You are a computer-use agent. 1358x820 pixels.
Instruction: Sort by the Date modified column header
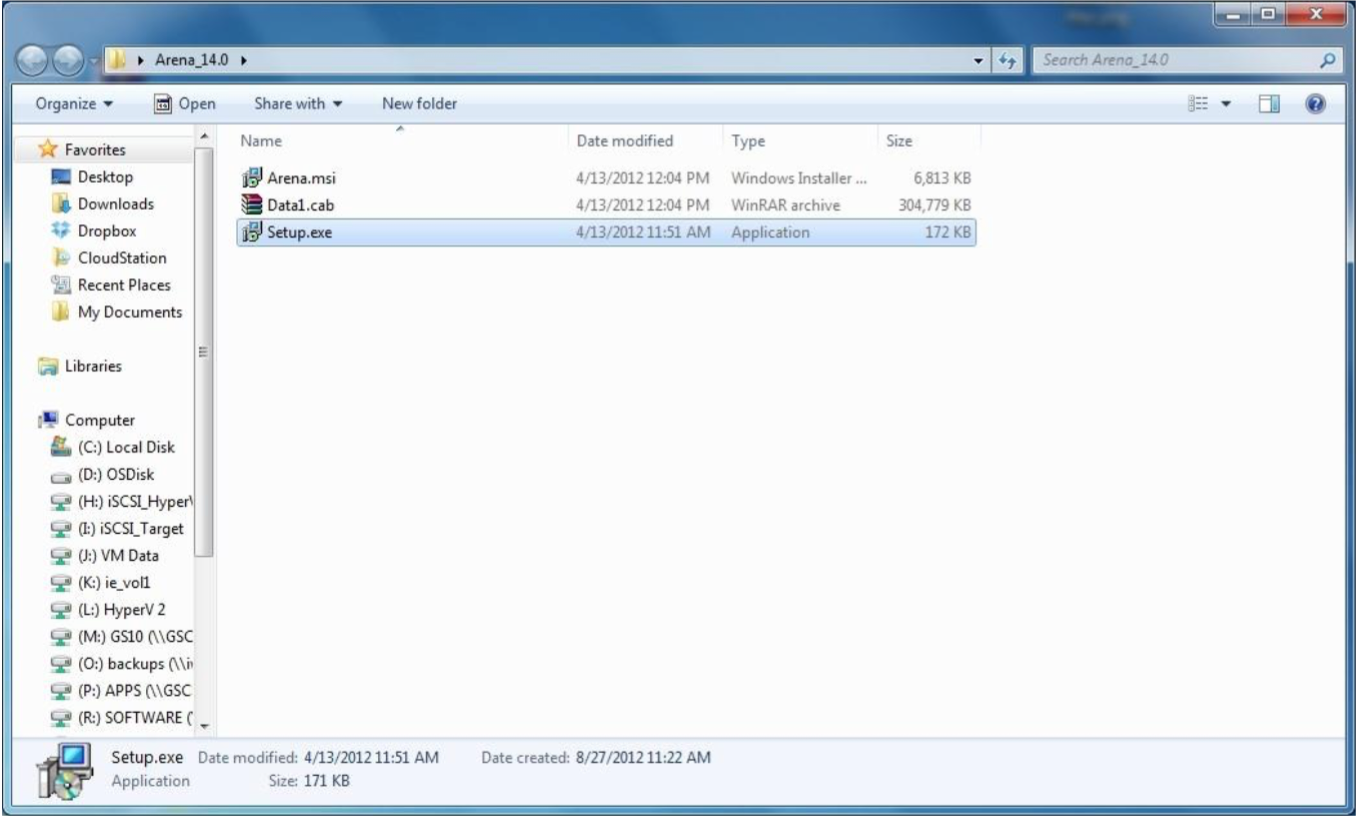coord(646,141)
